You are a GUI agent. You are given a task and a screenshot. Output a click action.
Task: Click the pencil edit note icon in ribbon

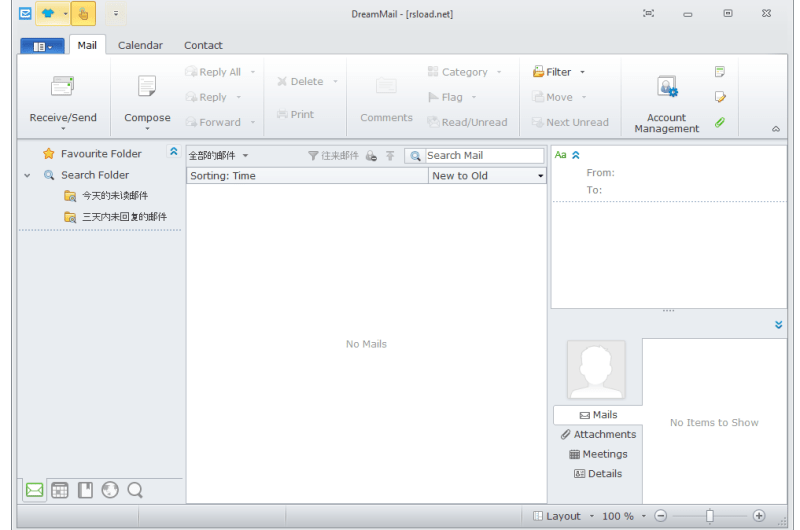(x=720, y=97)
